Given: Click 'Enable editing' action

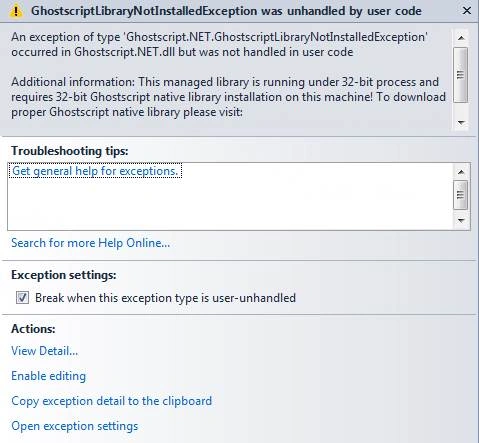Looking at the screenshot, I should click(x=49, y=376).
